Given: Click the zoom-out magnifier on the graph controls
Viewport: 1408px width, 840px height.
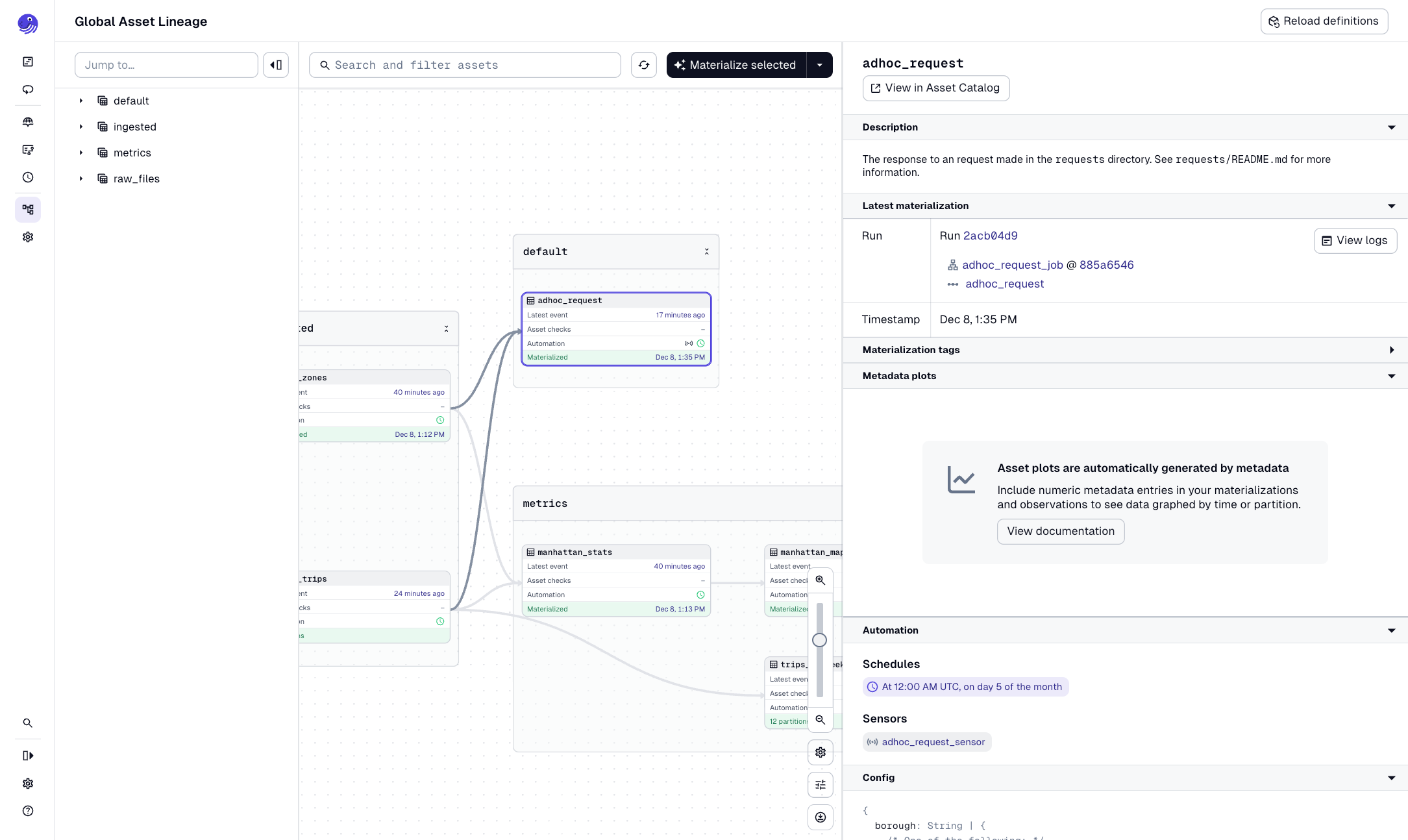Looking at the screenshot, I should [820, 720].
